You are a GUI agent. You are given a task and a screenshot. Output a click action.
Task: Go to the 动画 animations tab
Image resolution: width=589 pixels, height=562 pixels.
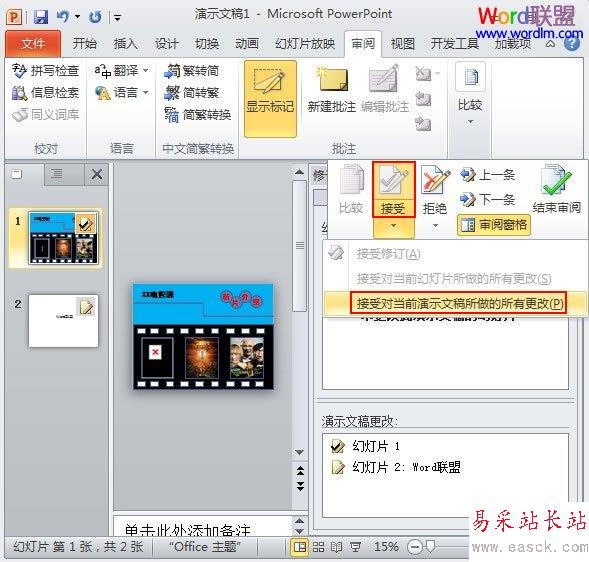(x=247, y=44)
